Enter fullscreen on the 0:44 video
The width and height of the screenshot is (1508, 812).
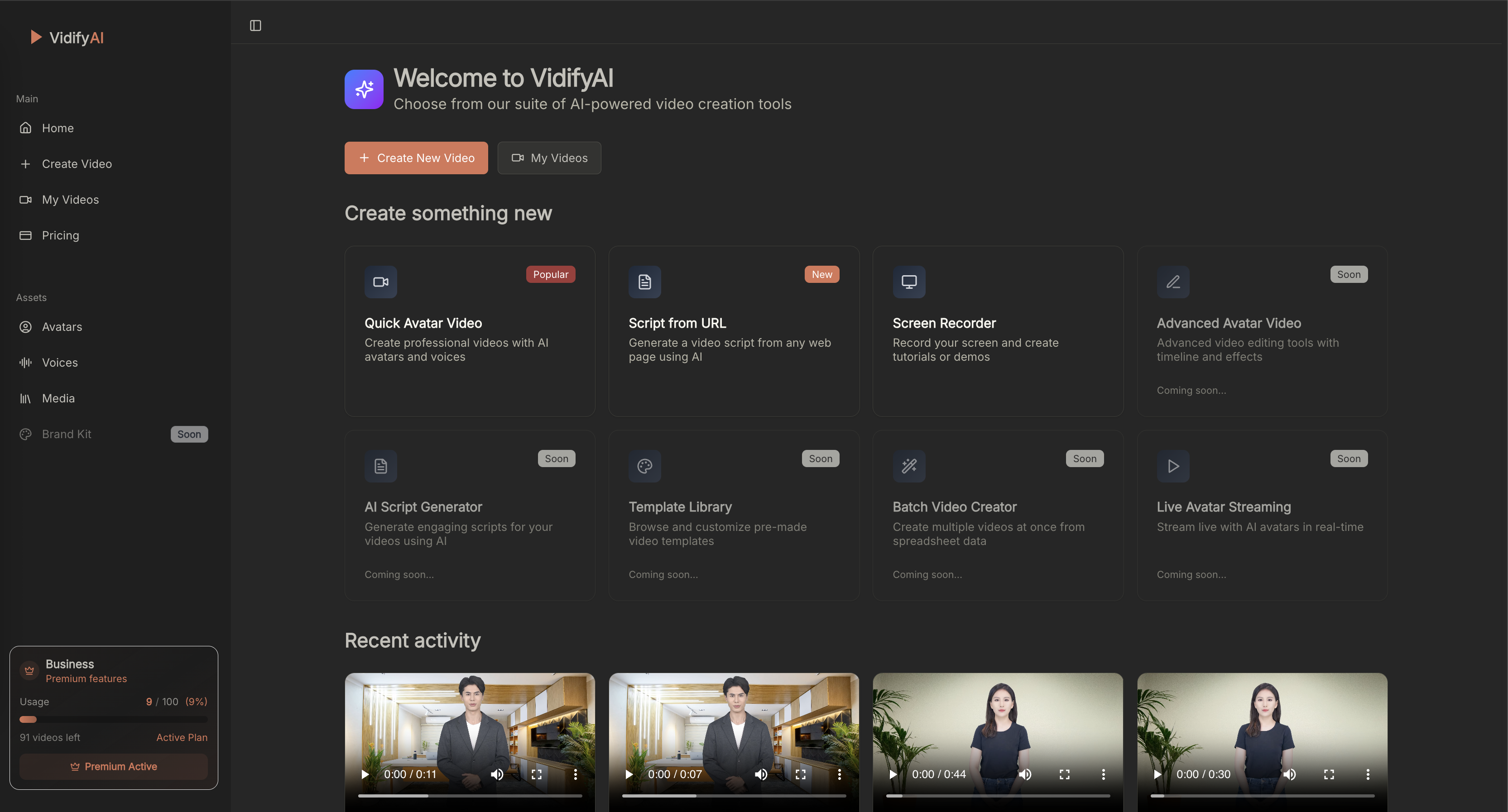click(x=1064, y=774)
